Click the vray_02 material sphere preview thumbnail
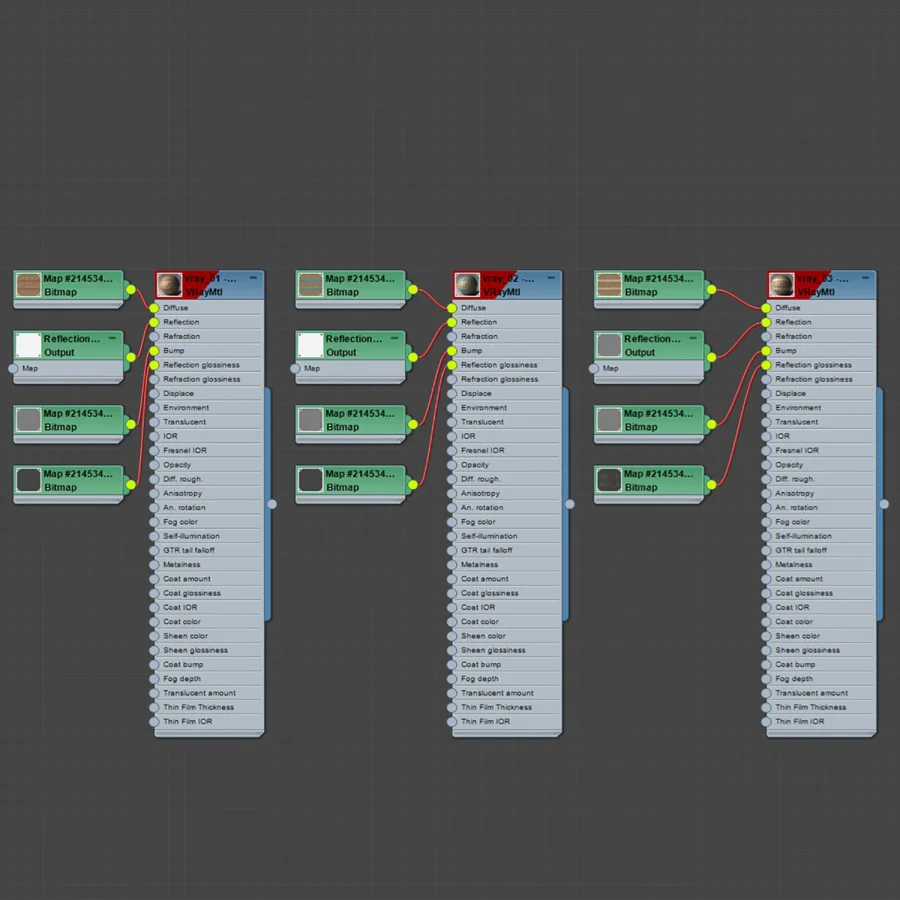This screenshot has width=900, height=900. pos(467,285)
